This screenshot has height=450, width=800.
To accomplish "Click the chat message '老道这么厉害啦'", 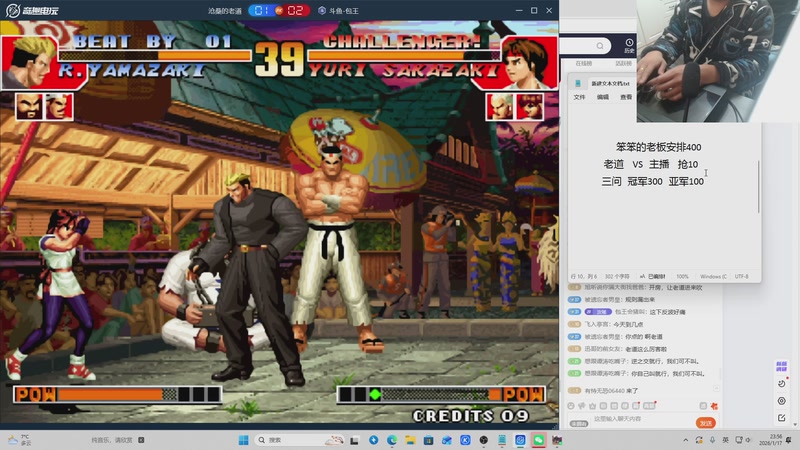I will (x=646, y=349).
